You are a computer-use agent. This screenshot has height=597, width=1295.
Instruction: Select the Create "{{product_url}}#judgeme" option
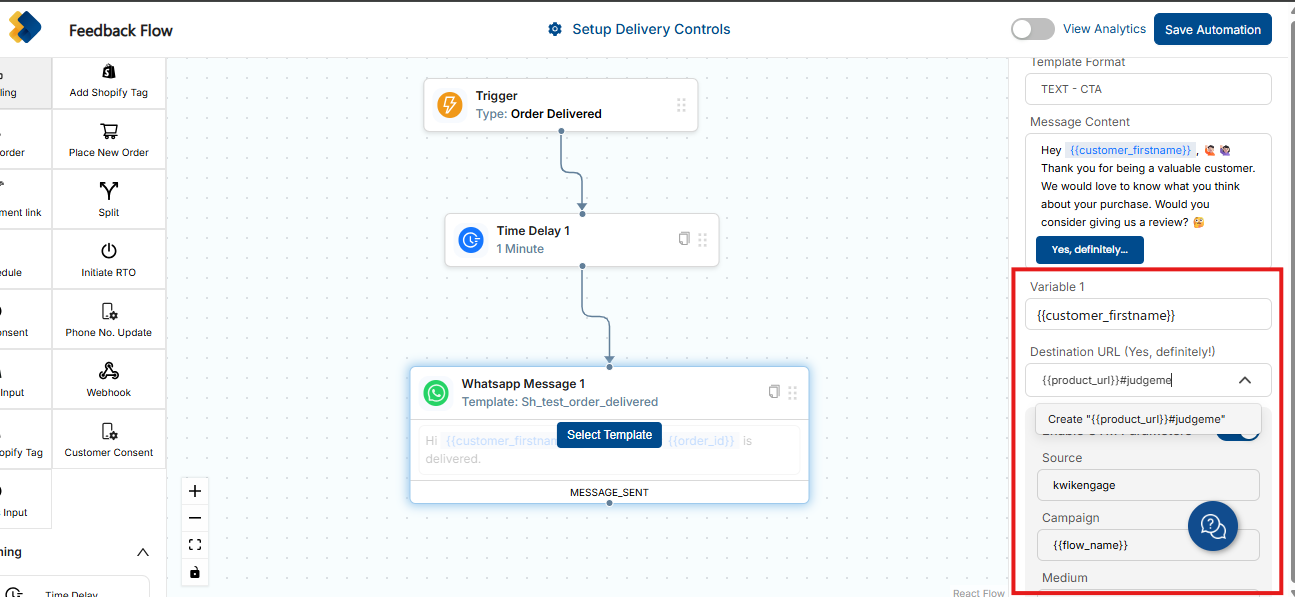click(1137, 419)
